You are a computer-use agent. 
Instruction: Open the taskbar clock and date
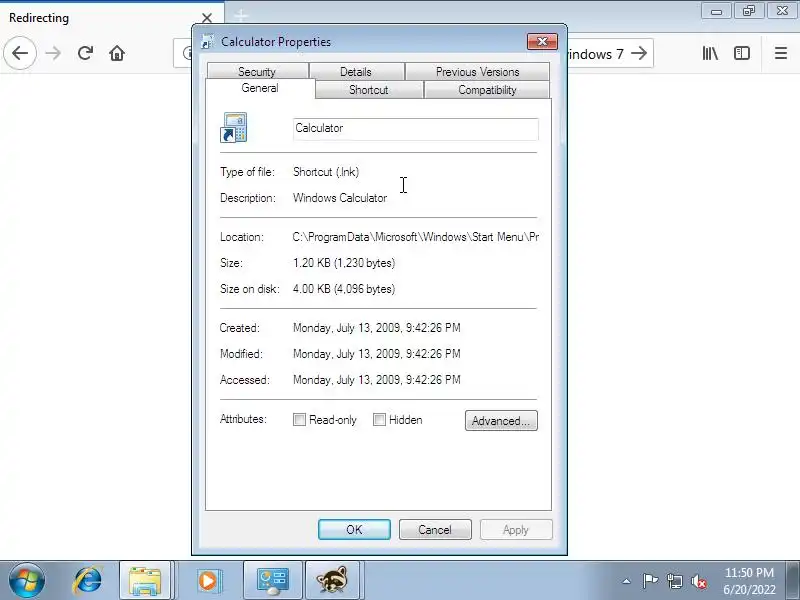[749, 581]
